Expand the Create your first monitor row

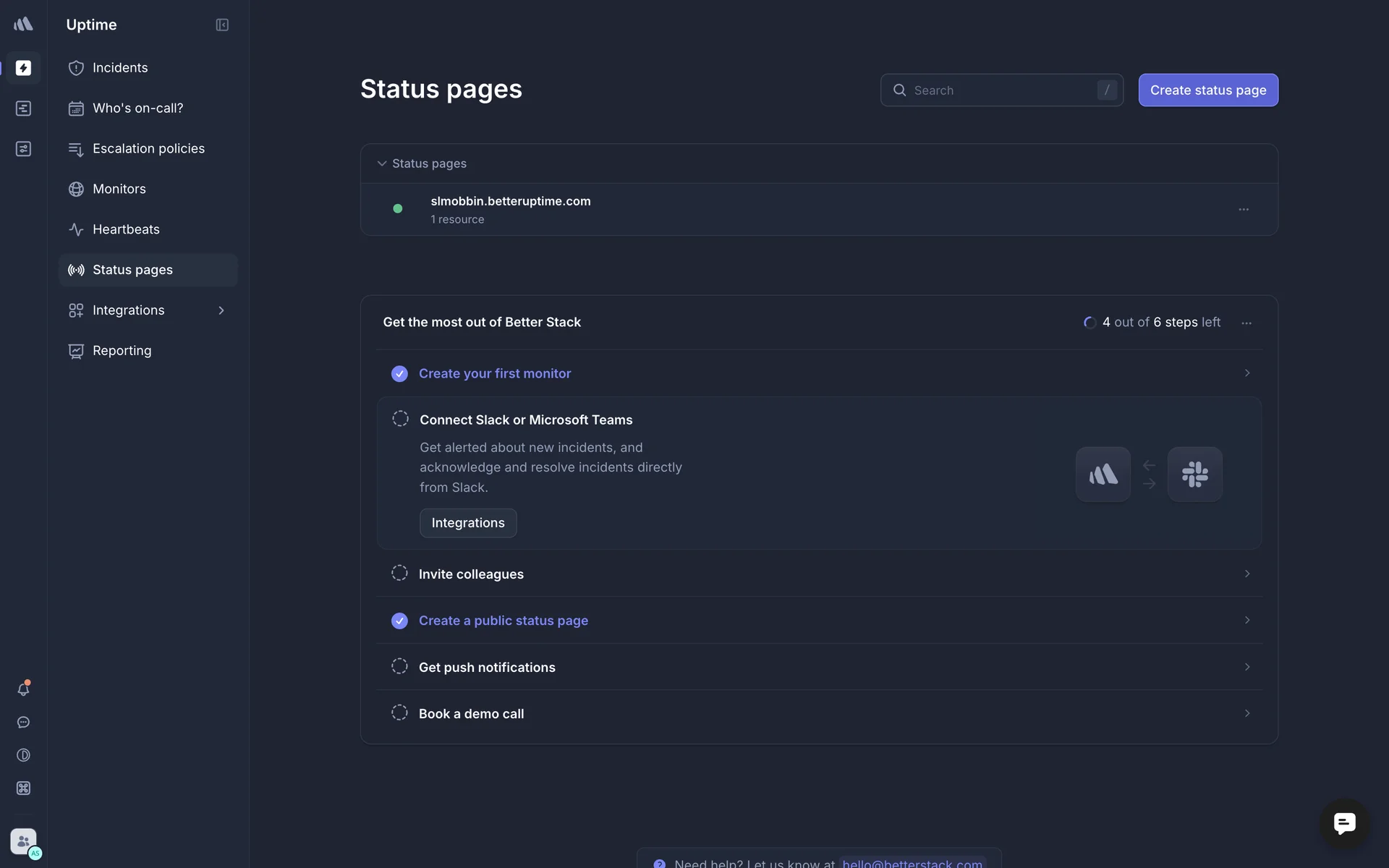(1246, 373)
